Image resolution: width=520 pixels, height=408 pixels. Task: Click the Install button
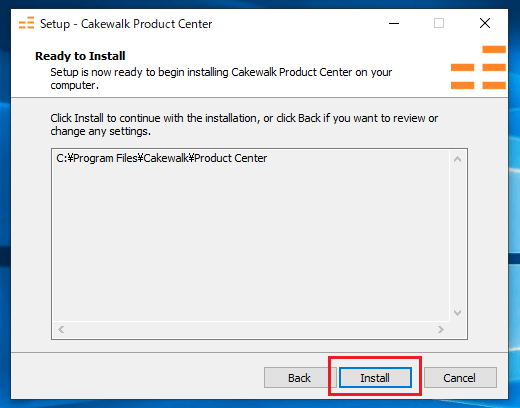point(375,378)
